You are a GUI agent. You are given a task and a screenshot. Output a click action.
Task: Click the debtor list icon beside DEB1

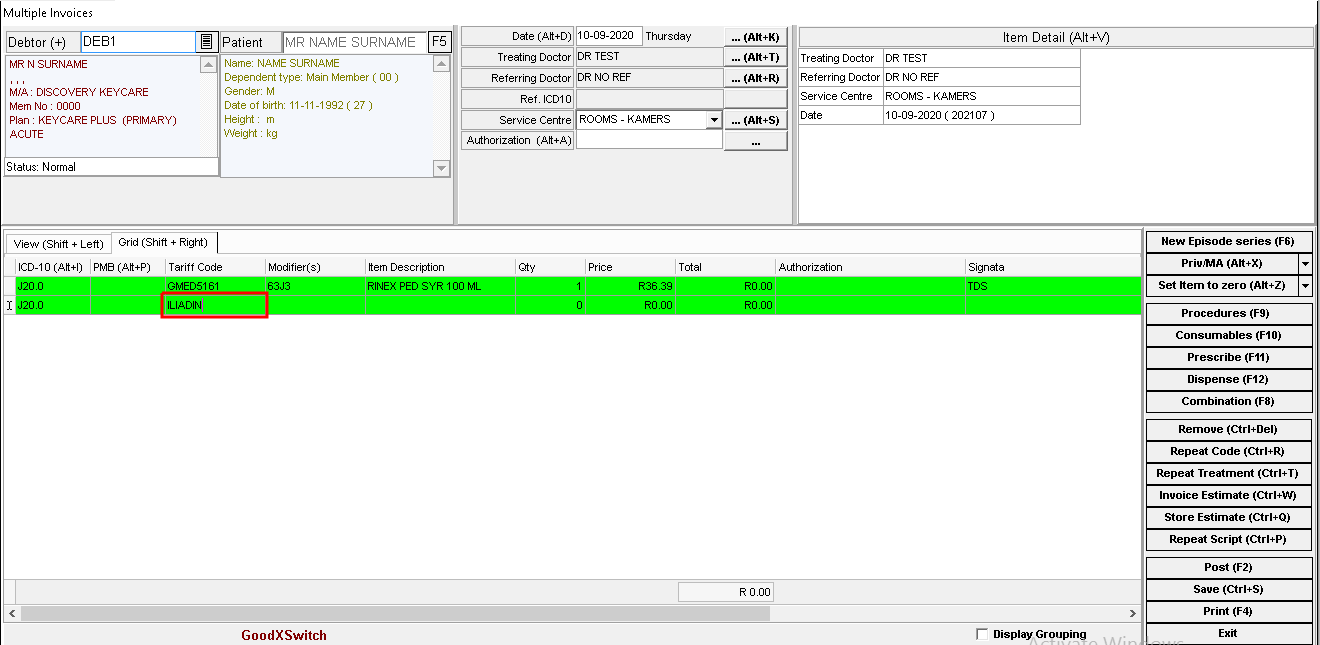206,42
